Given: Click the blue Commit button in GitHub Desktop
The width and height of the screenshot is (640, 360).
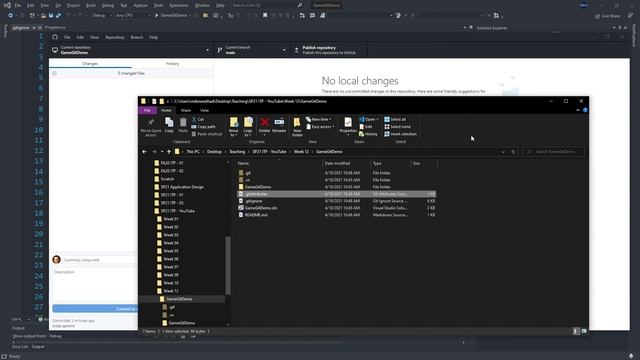Looking at the screenshot, I should [95, 309].
